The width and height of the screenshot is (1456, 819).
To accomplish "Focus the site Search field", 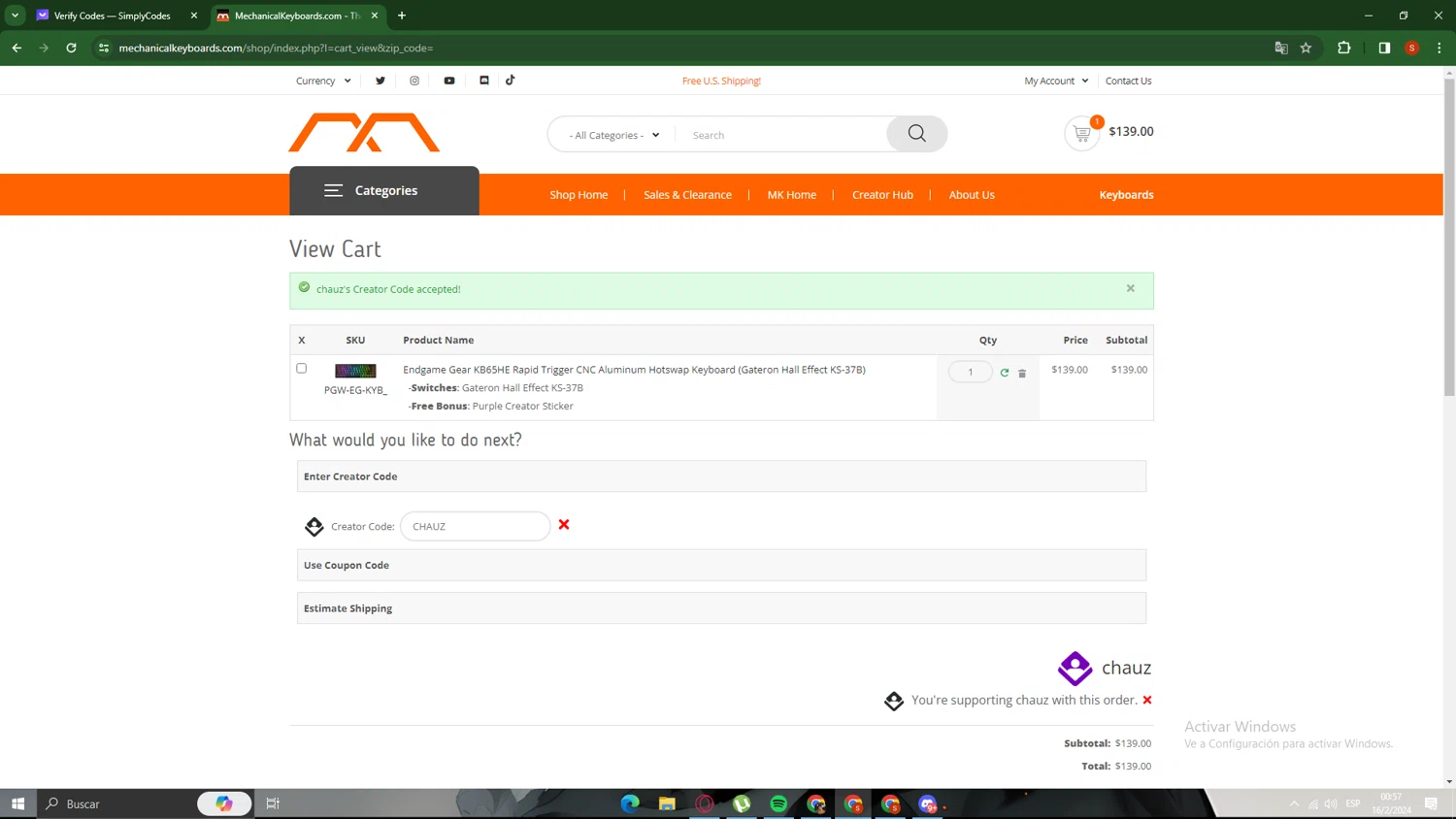I will click(781, 135).
